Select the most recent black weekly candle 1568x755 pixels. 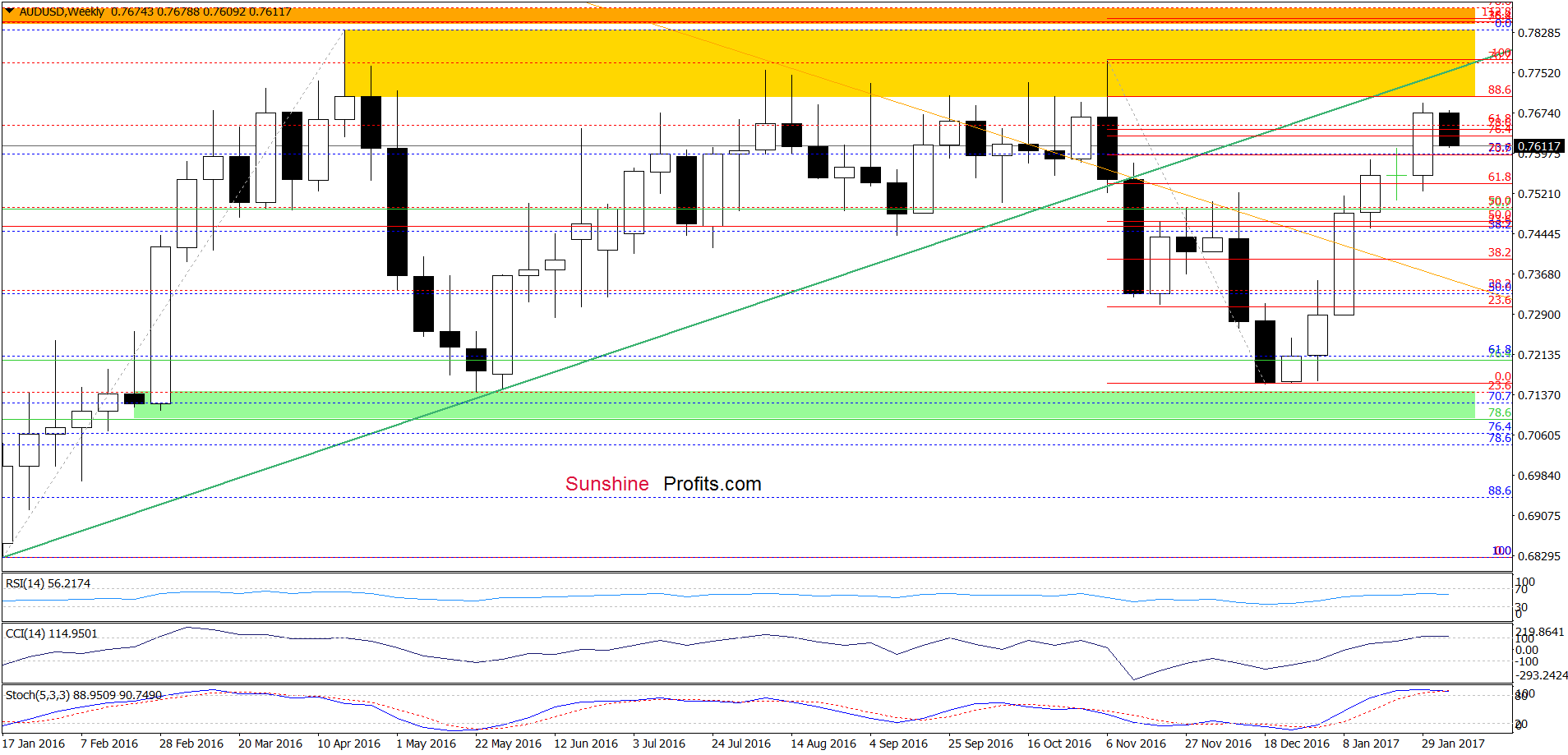tap(1449, 129)
